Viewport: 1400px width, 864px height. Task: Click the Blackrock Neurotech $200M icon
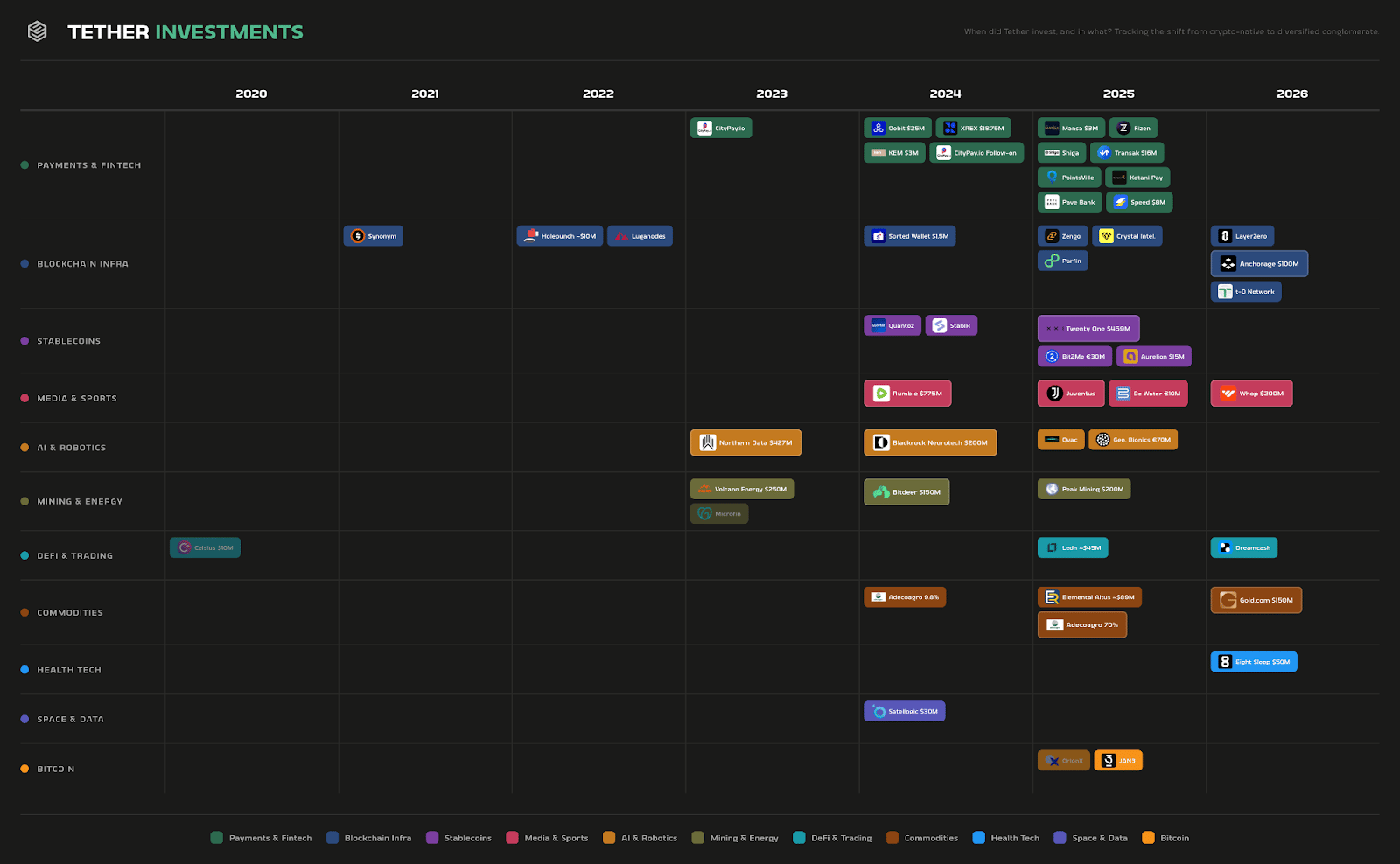[x=881, y=442]
